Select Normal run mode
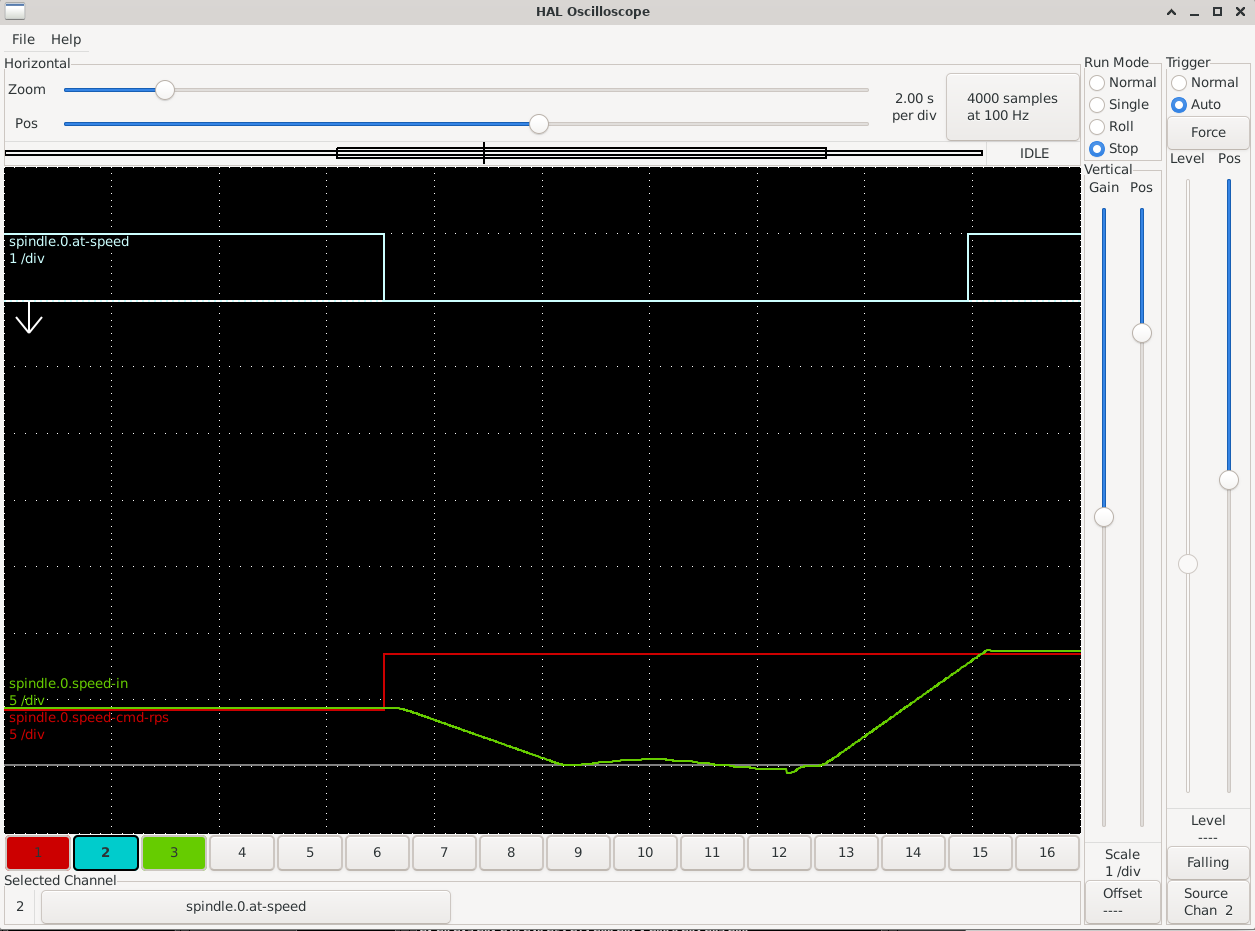Viewport: 1255px width, 931px height. coord(1122,82)
